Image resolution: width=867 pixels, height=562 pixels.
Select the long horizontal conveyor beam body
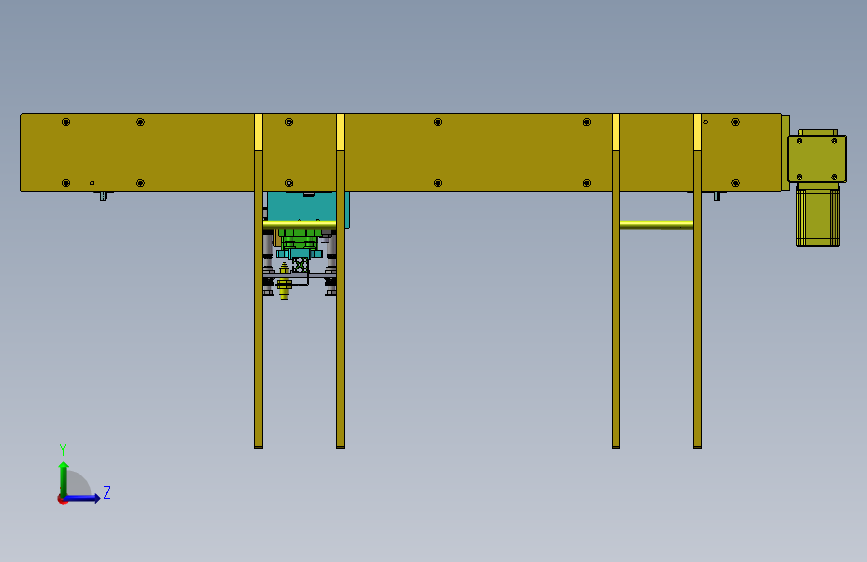click(401, 153)
